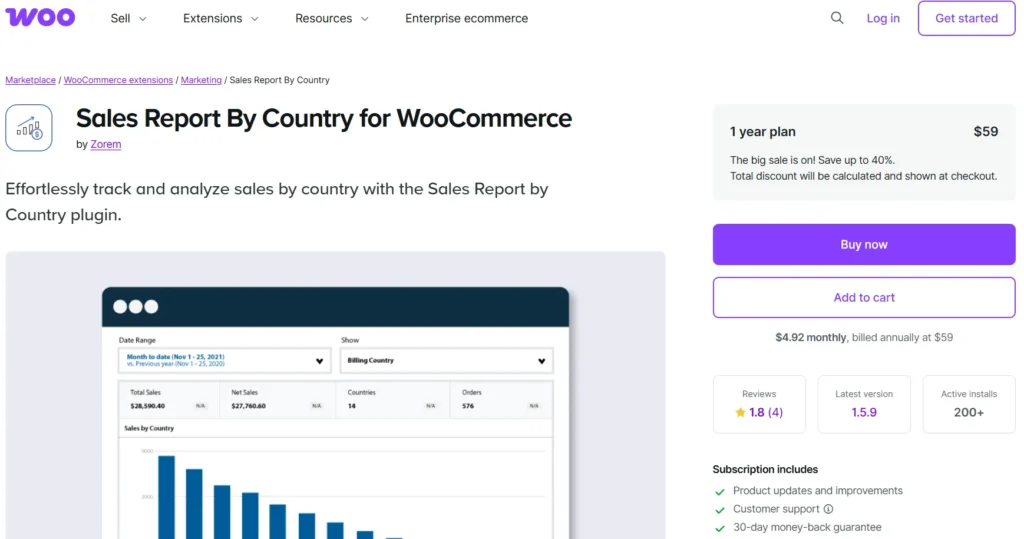Click the Get started button
Screen dimensions: 1024x539
tap(967, 18)
